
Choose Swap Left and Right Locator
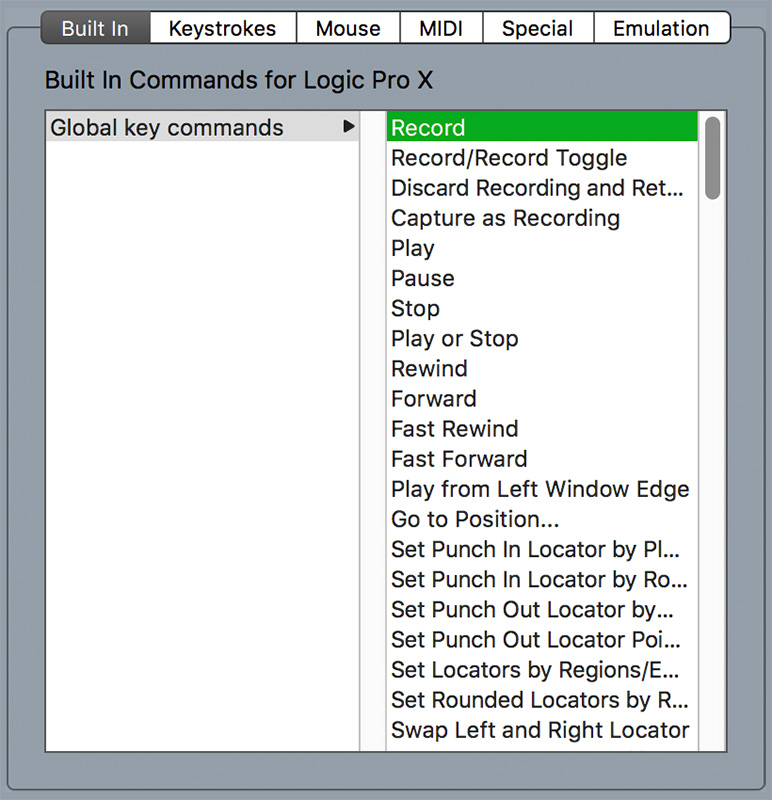[x=542, y=730]
